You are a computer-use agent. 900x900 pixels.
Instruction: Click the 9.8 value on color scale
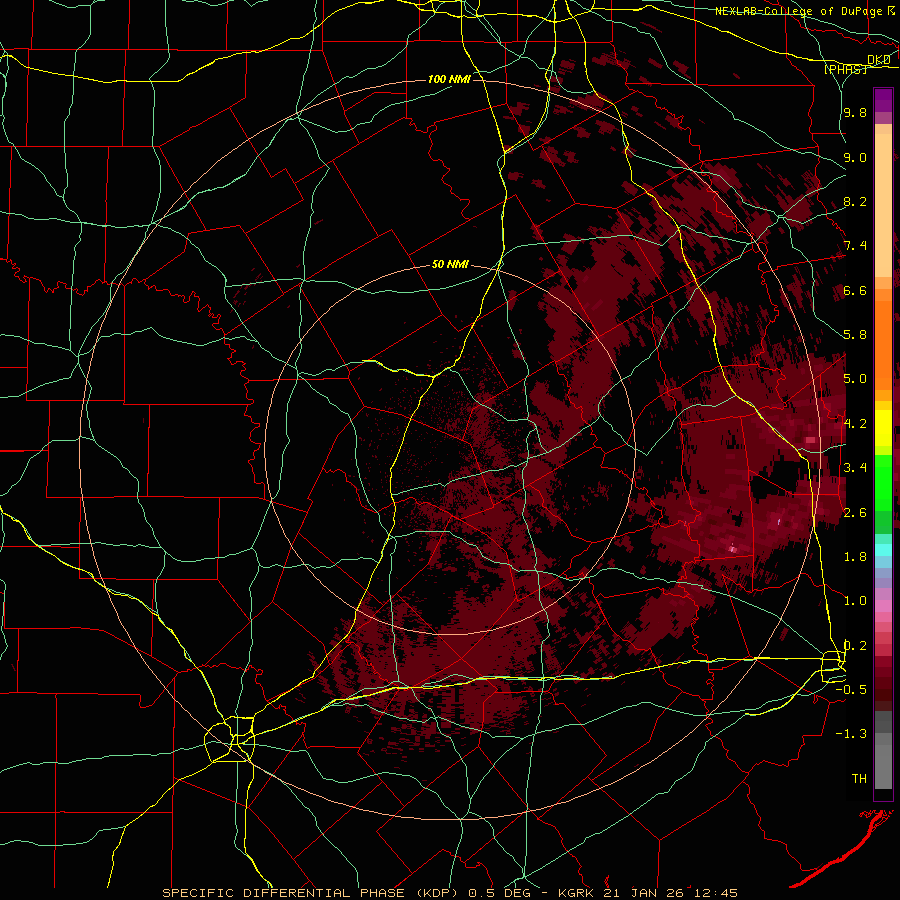click(855, 112)
